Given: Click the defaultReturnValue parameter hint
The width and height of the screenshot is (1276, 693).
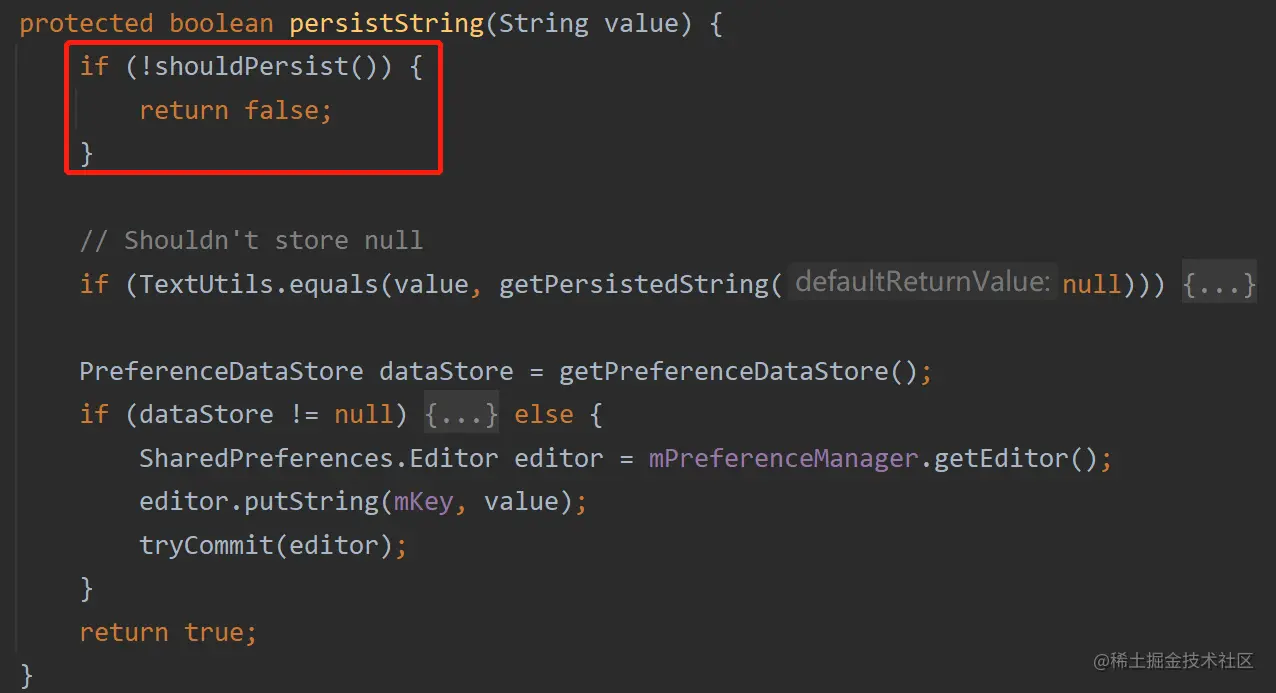Looking at the screenshot, I should click(922, 283).
